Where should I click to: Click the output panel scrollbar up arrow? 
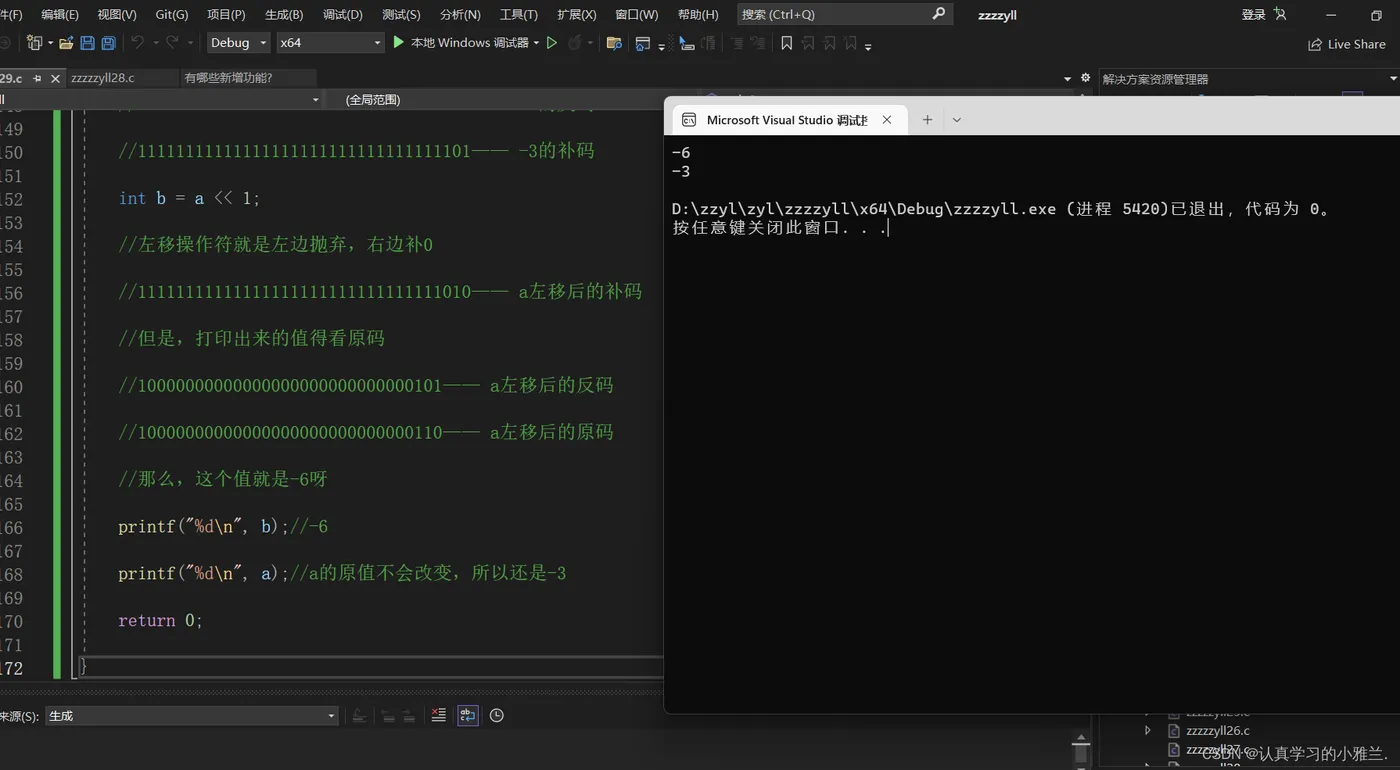pos(1080,738)
